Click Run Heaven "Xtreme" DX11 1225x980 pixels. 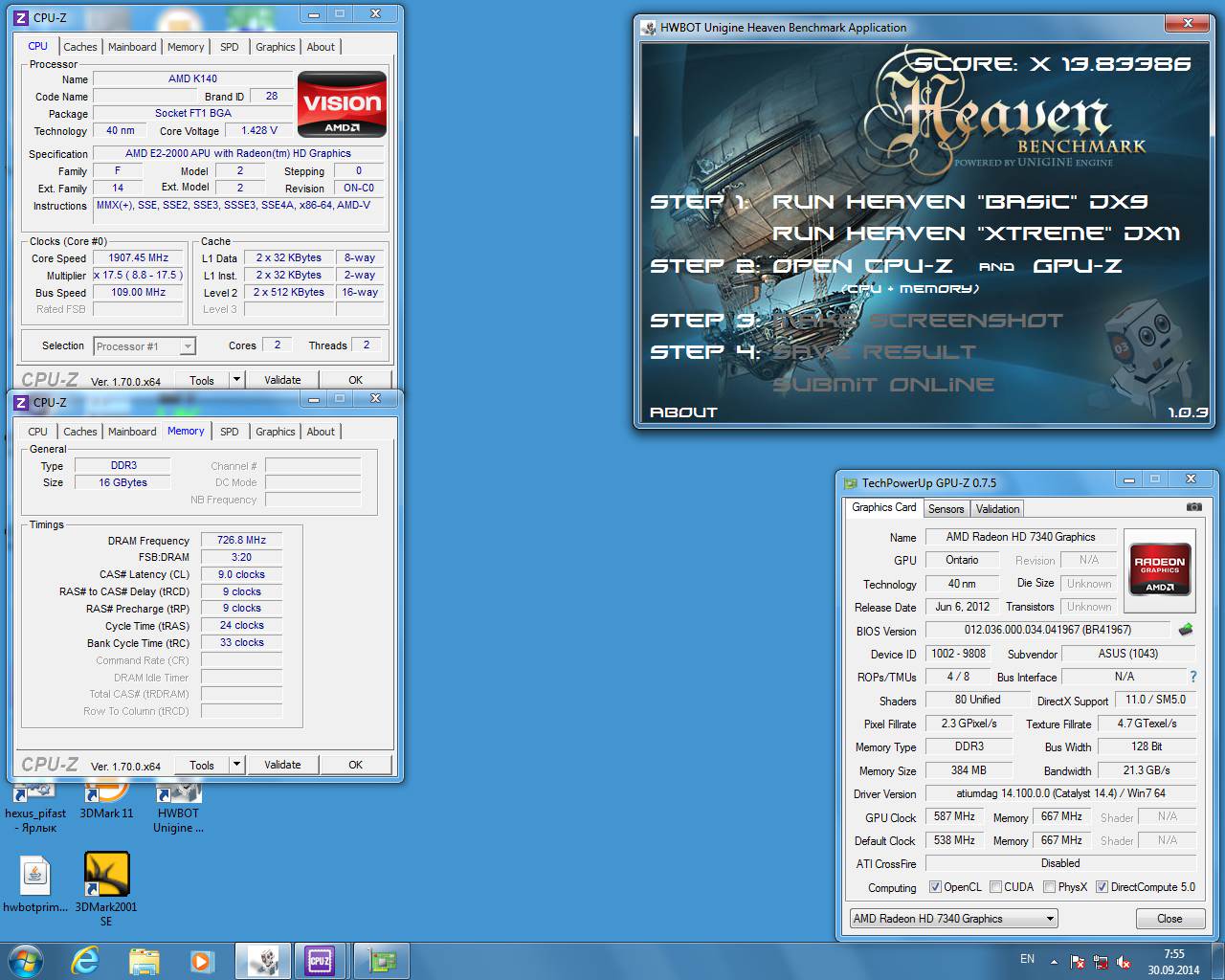[x=976, y=234]
